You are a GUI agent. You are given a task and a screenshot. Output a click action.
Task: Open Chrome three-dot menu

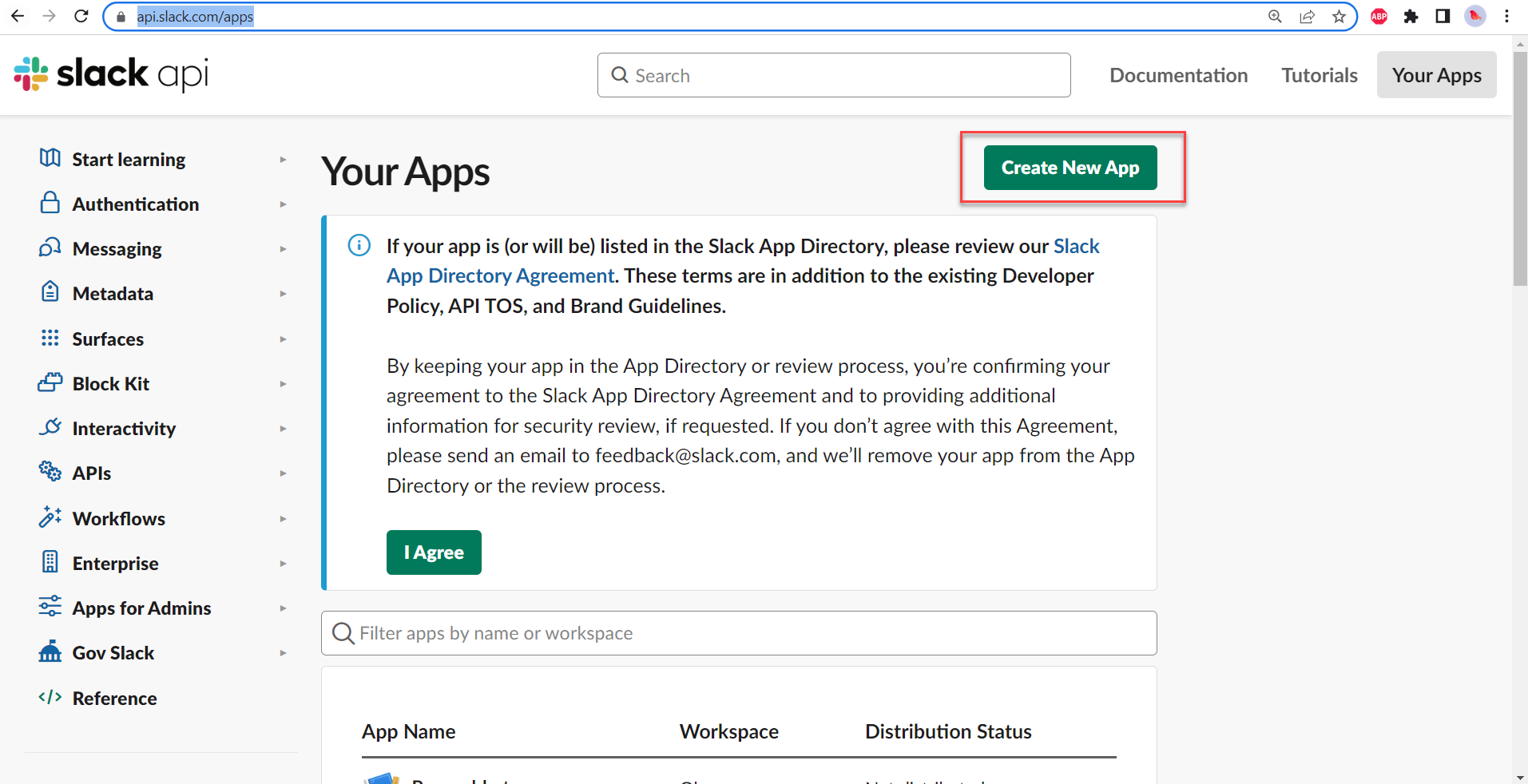coord(1506,17)
